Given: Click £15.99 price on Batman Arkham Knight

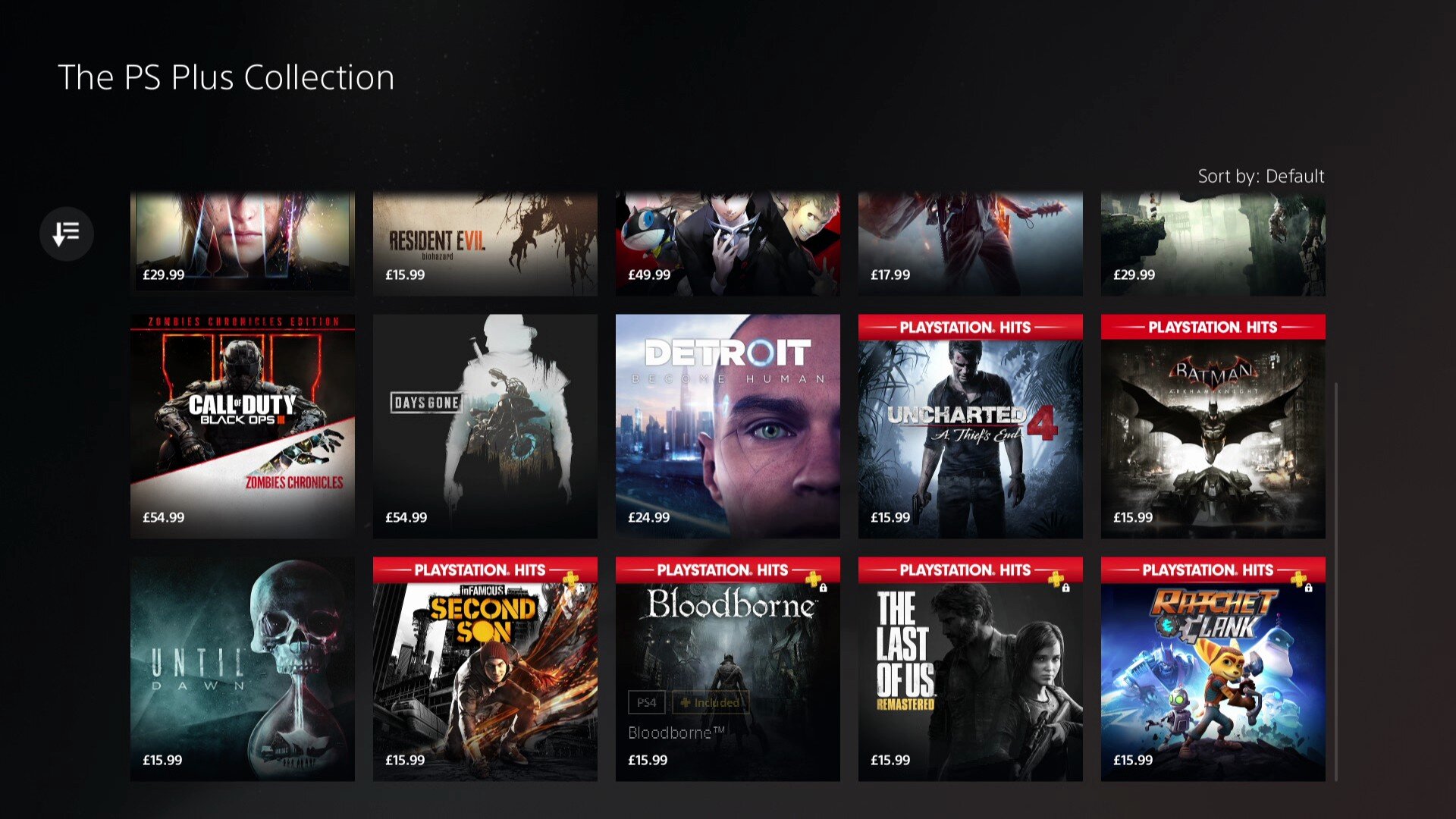Looking at the screenshot, I should pyautogui.click(x=1133, y=517).
